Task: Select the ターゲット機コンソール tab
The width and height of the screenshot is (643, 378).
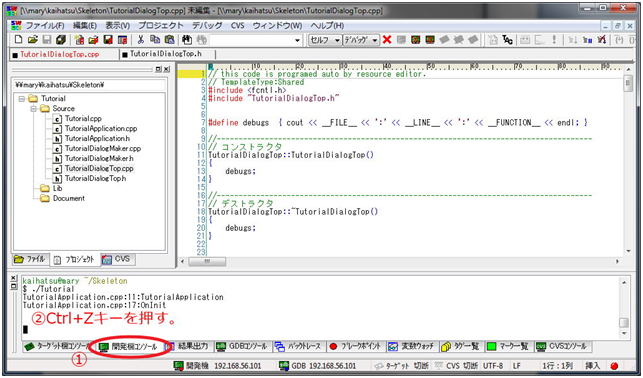Action: tap(57, 347)
